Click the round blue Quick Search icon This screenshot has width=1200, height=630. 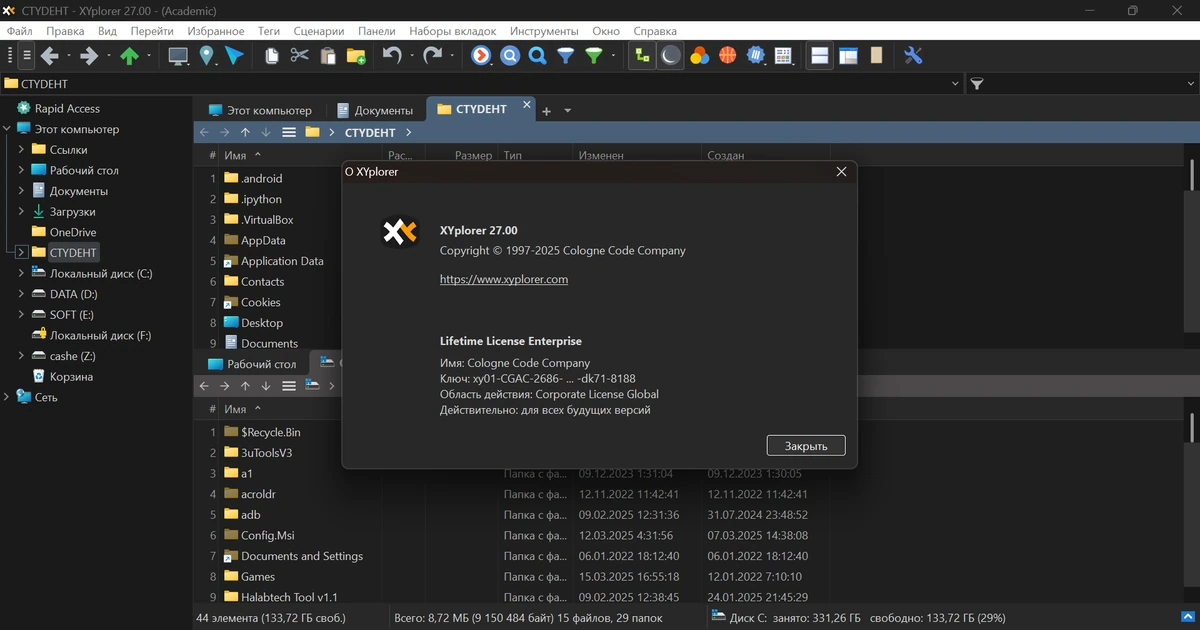tap(510, 56)
